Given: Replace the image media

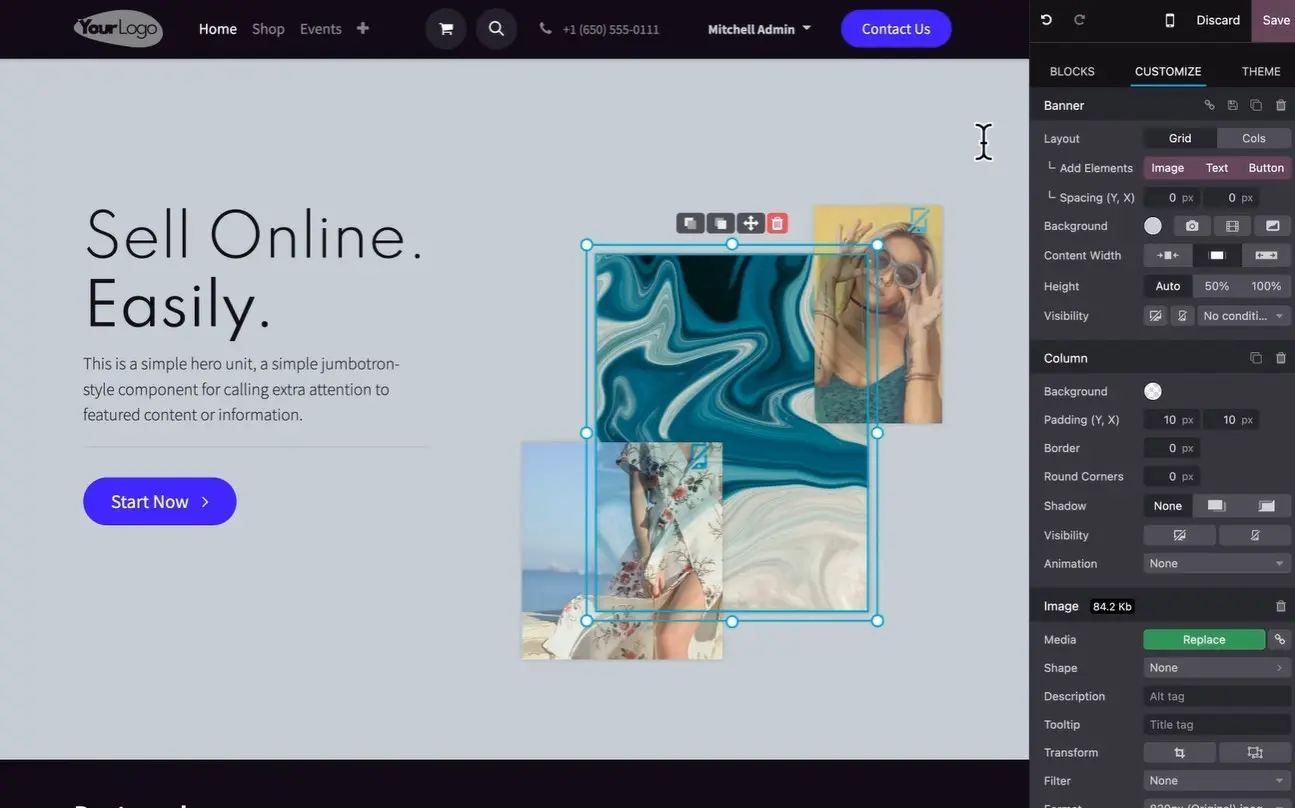Looking at the screenshot, I should tap(1204, 639).
